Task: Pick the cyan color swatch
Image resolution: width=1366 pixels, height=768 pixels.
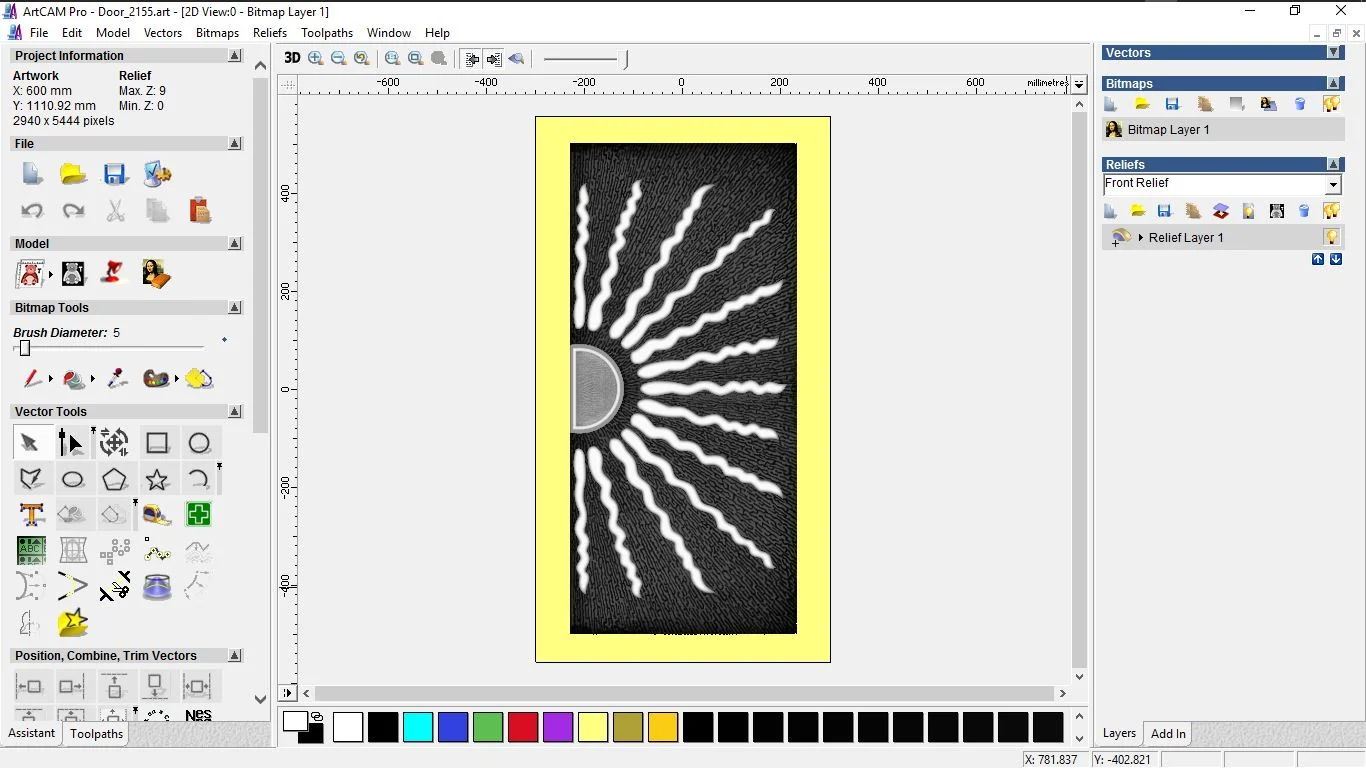Action: click(418, 727)
